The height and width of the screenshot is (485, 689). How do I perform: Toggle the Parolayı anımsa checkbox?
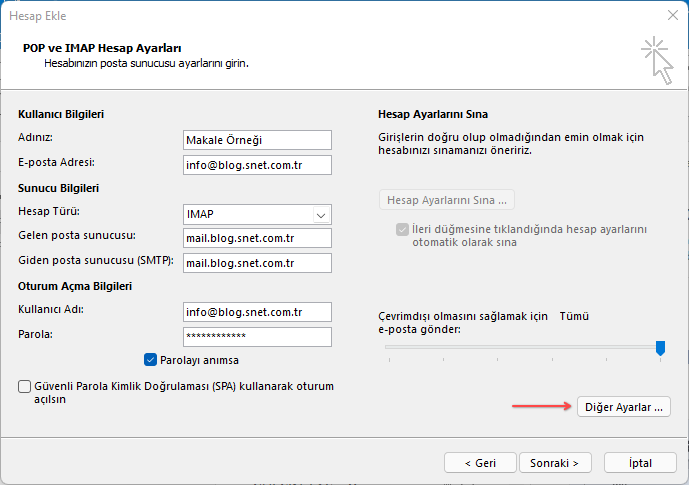(151, 360)
